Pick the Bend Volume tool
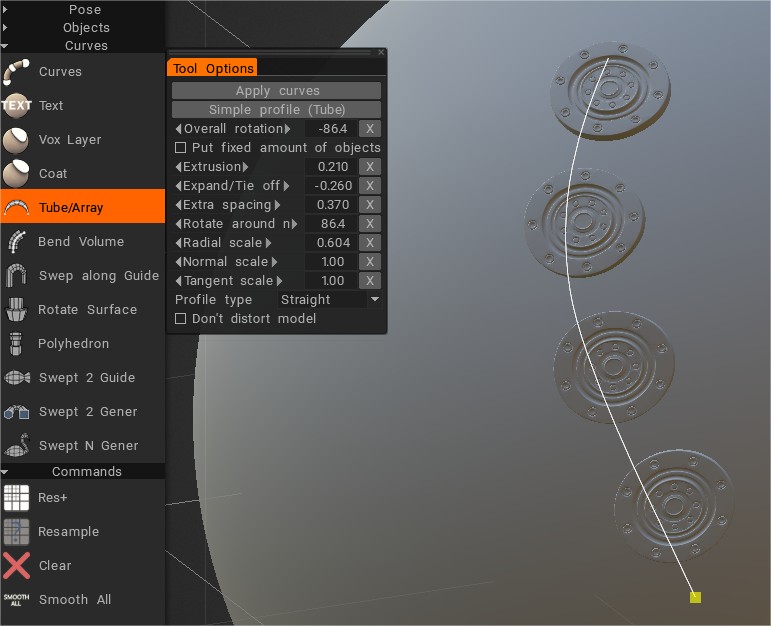The height and width of the screenshot is (626, 771). [x=16, y=242]
